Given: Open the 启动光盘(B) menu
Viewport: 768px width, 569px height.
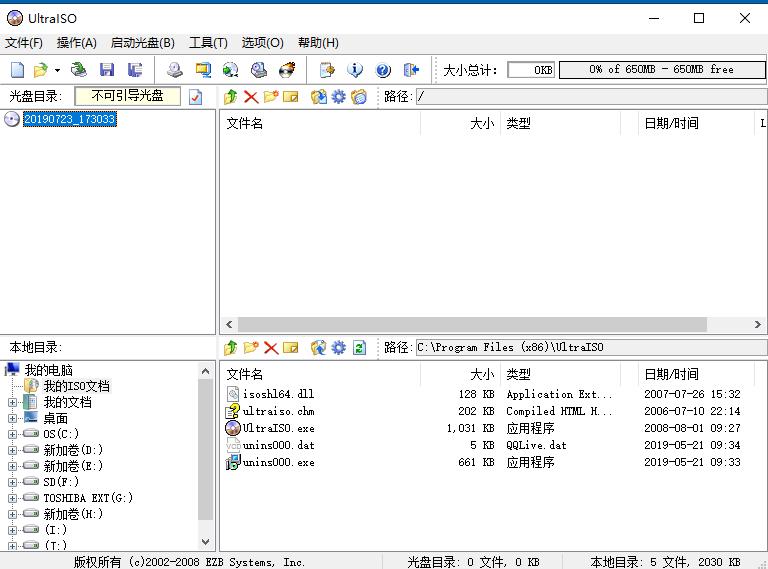Looking at the screenshot, I should click(x=143, y=43).
